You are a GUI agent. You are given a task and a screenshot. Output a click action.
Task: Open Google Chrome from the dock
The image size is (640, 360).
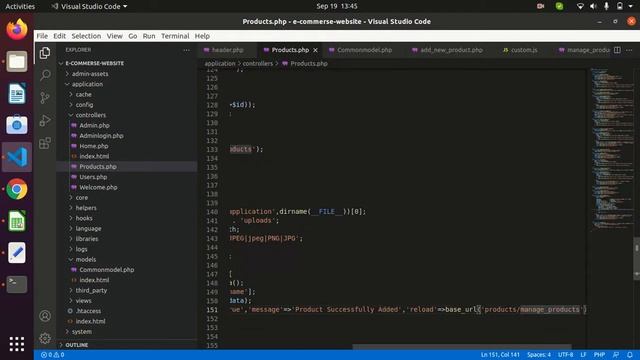[x=17, y=189]
